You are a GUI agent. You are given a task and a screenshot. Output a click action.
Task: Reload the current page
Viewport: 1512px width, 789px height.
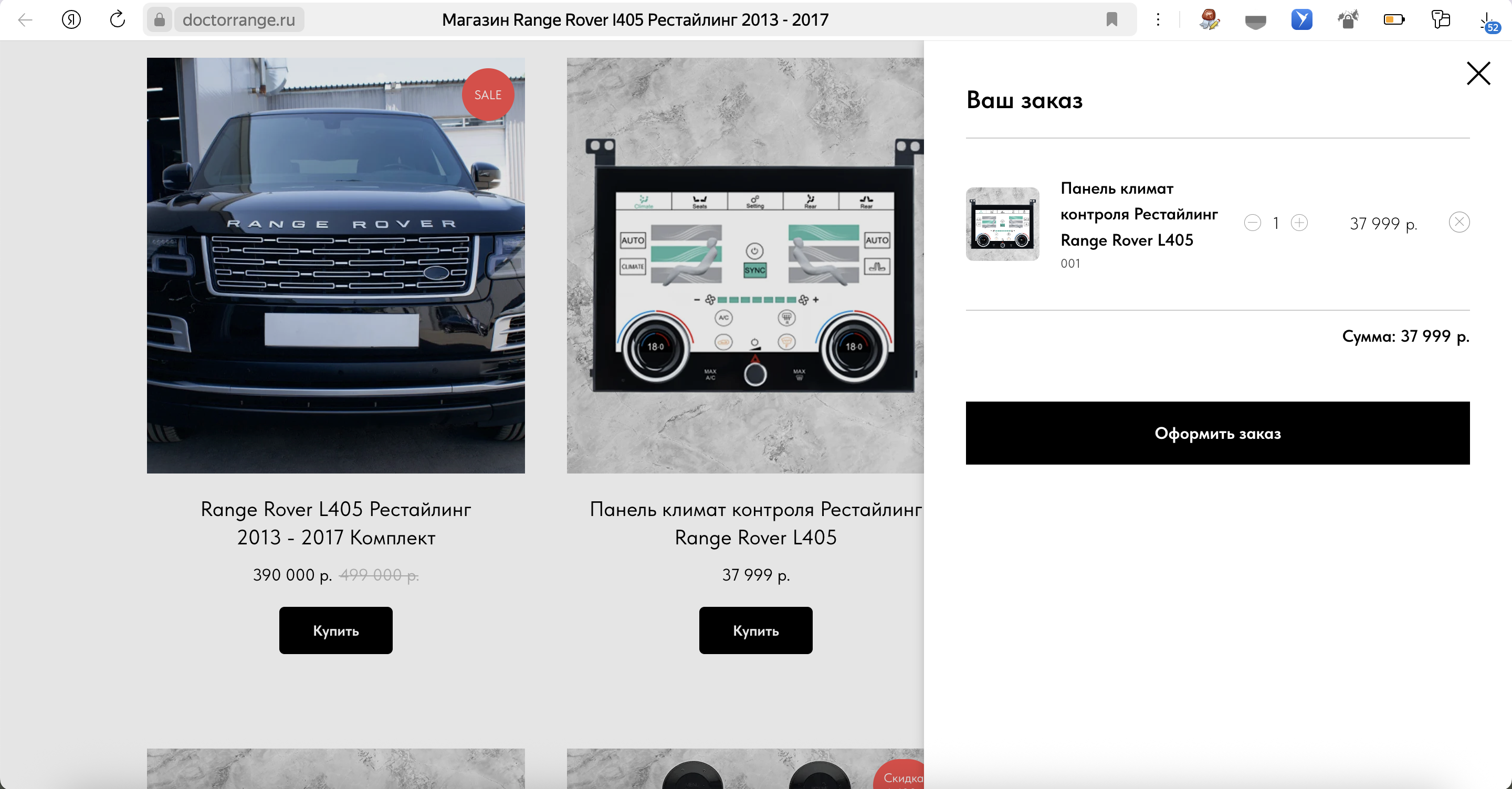coord(118,19)
